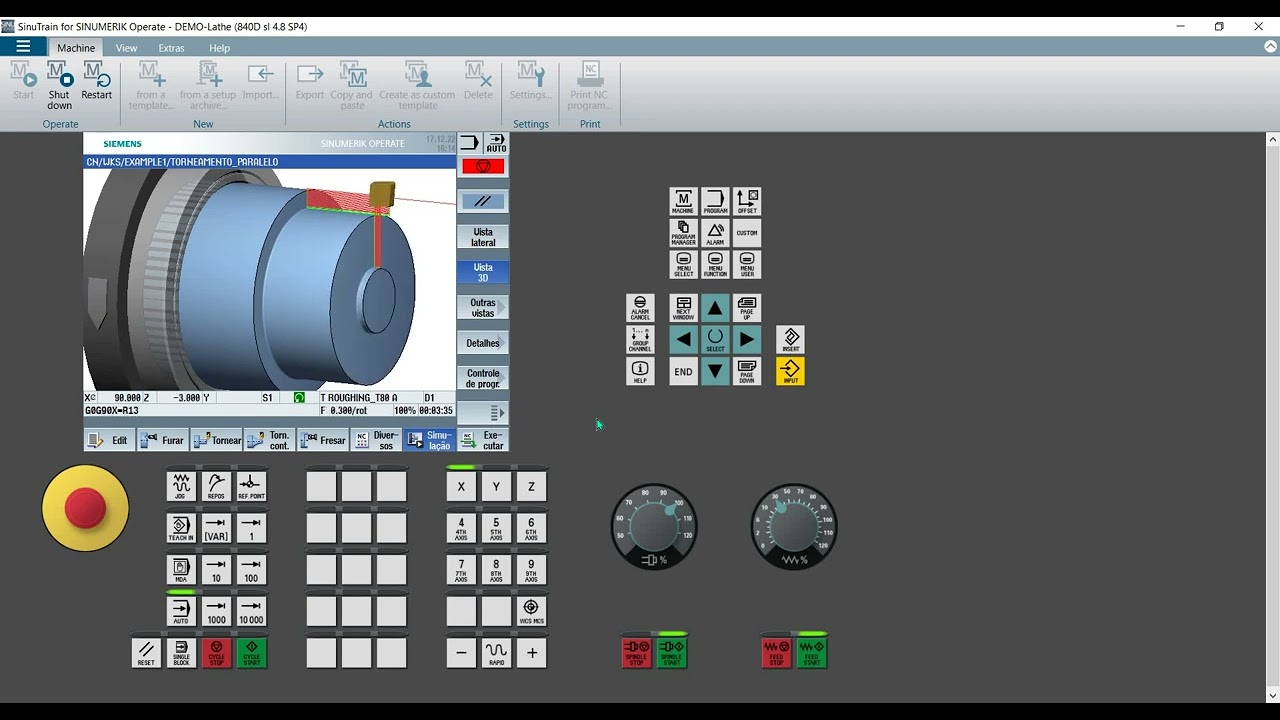Click the RAPID traverse key

click(x=496, y=653)
